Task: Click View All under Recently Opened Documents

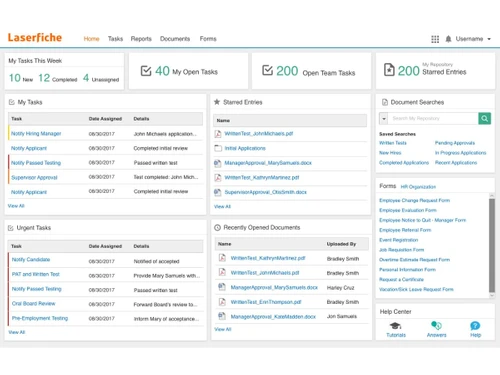Action: pyautogui.click(x=223, y=329)
